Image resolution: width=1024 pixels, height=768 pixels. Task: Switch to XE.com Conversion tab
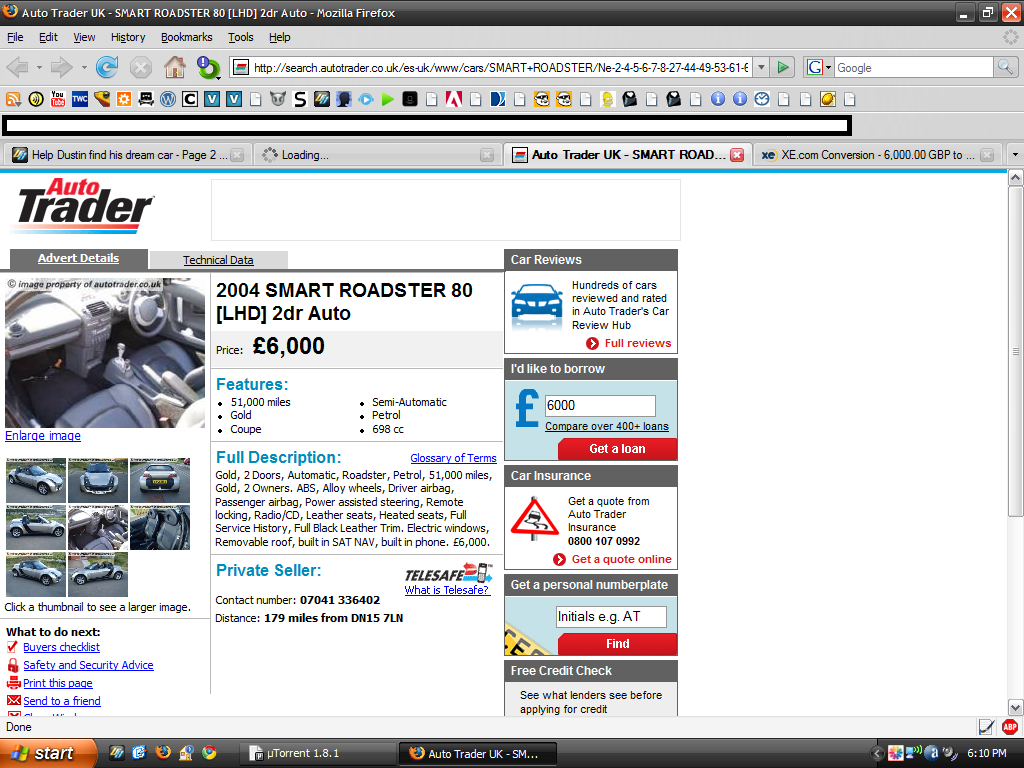(x=876, y=155)
